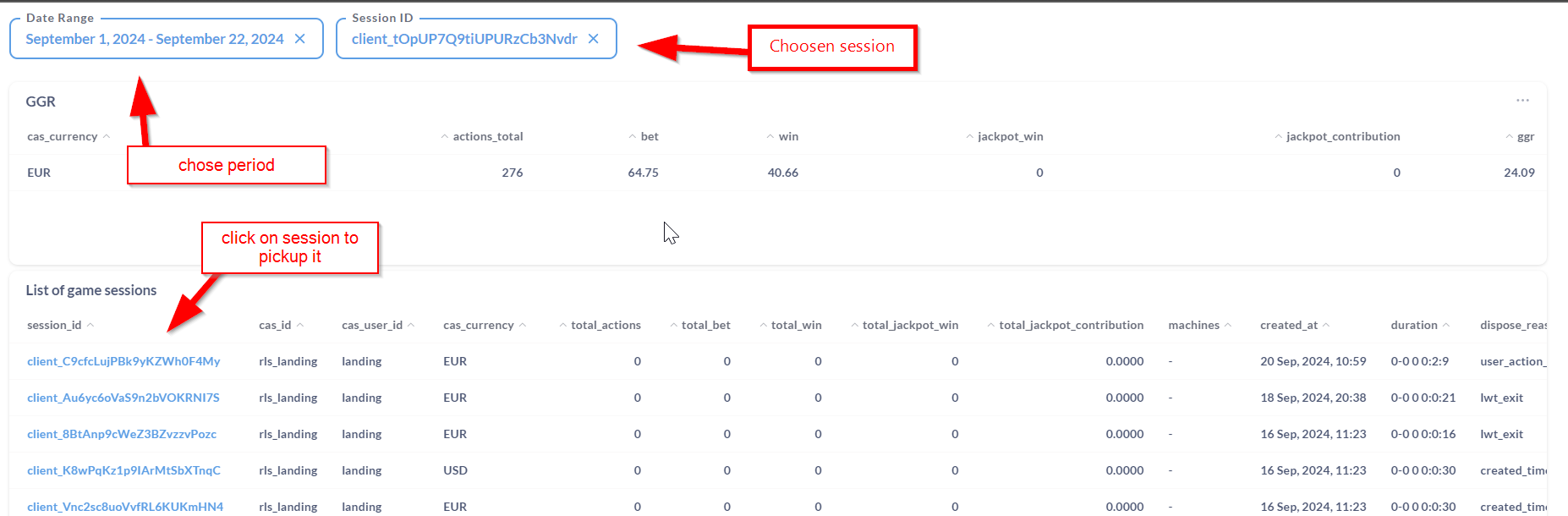This screenshot has height=516, width=1568.
Task: Remove the Session ID filter with X
Action: tap(594, 39)
